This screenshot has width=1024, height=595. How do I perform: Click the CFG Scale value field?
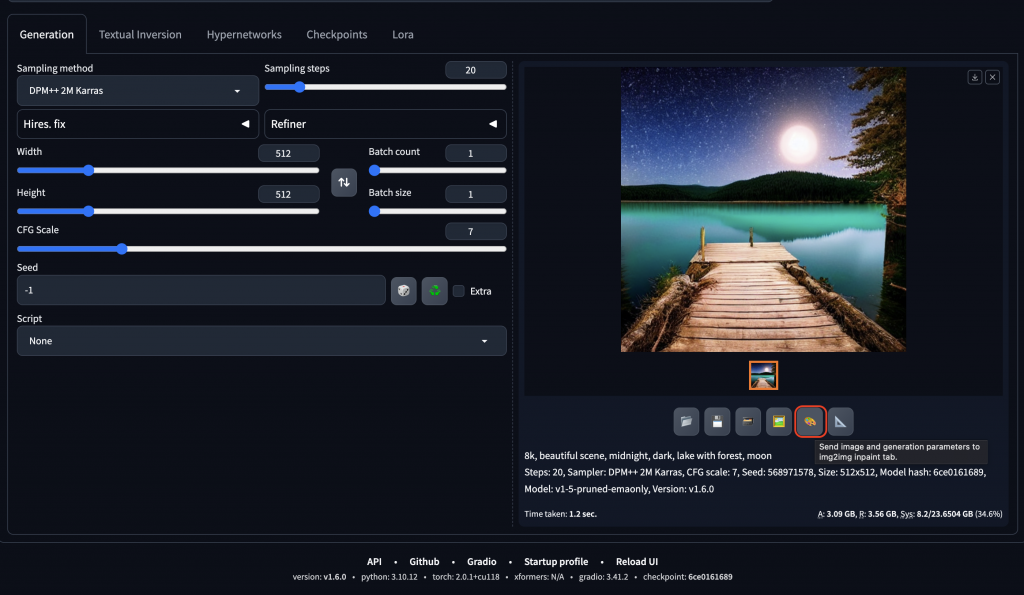point(475,231)
